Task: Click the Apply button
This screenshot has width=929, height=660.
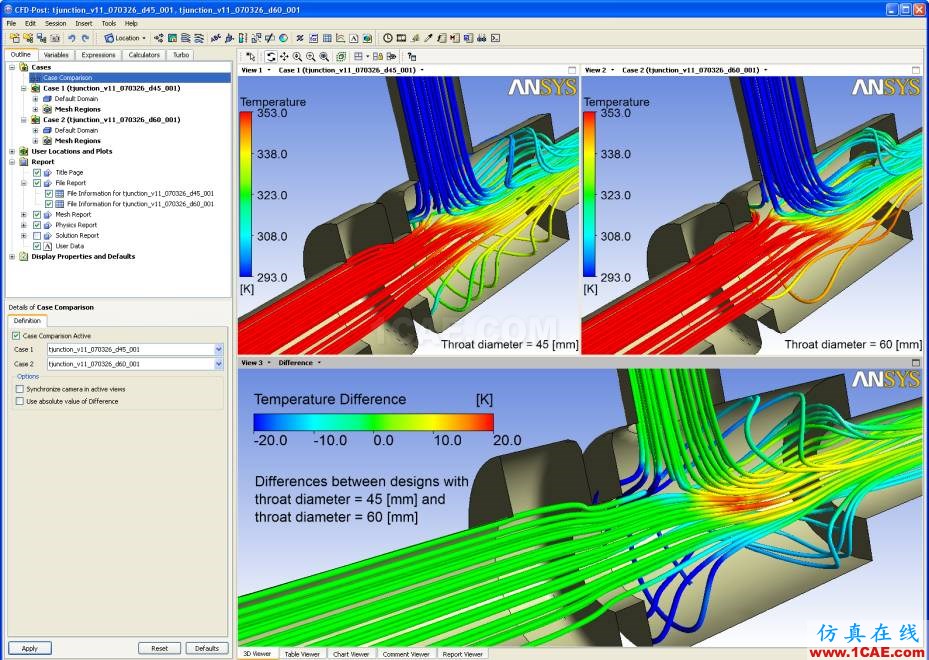Action: (30, 648)
